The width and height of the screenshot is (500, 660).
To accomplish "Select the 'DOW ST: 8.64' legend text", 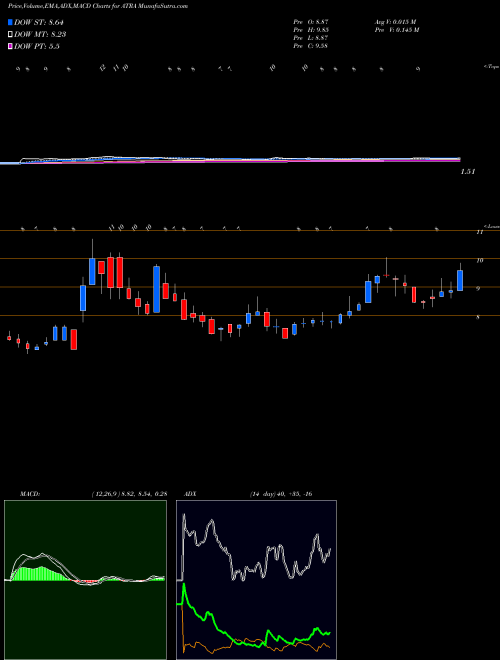I will point(41,22).
